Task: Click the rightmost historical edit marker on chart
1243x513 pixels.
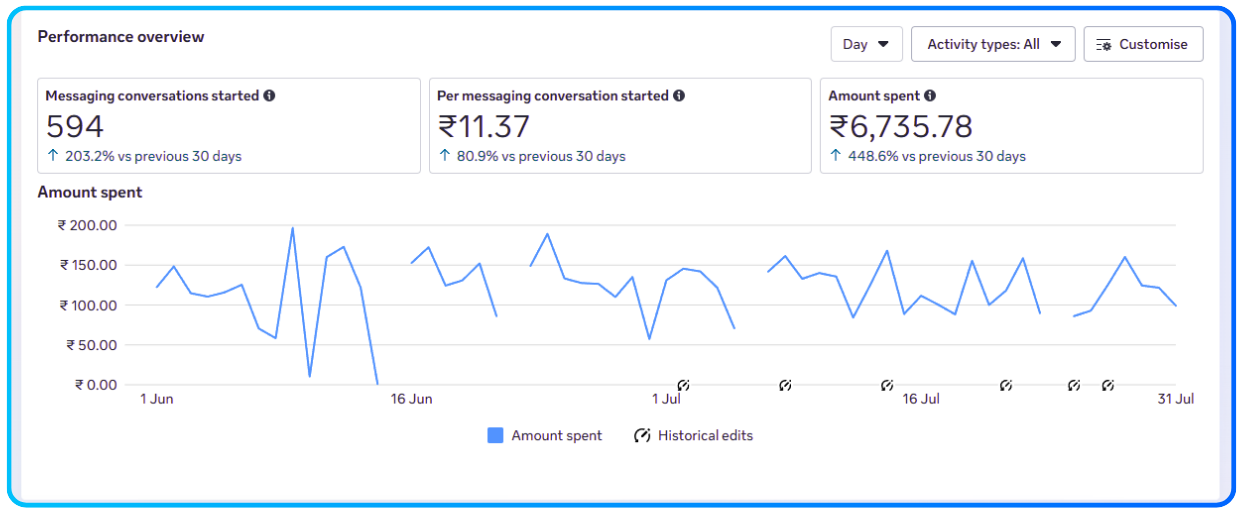Action: [1108, 385]
